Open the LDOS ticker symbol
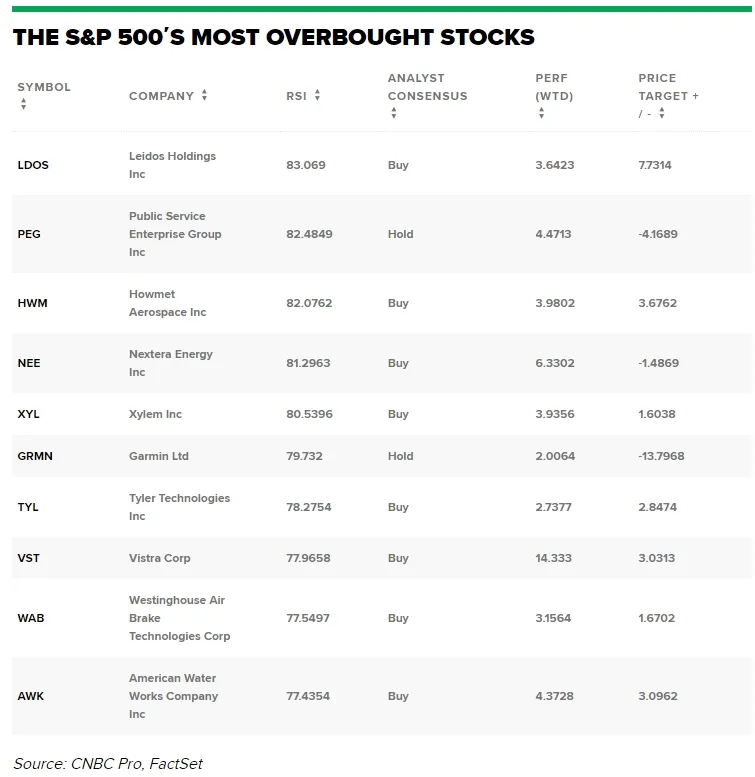This screenshot has height=777, width=755. tap(33, 165)
